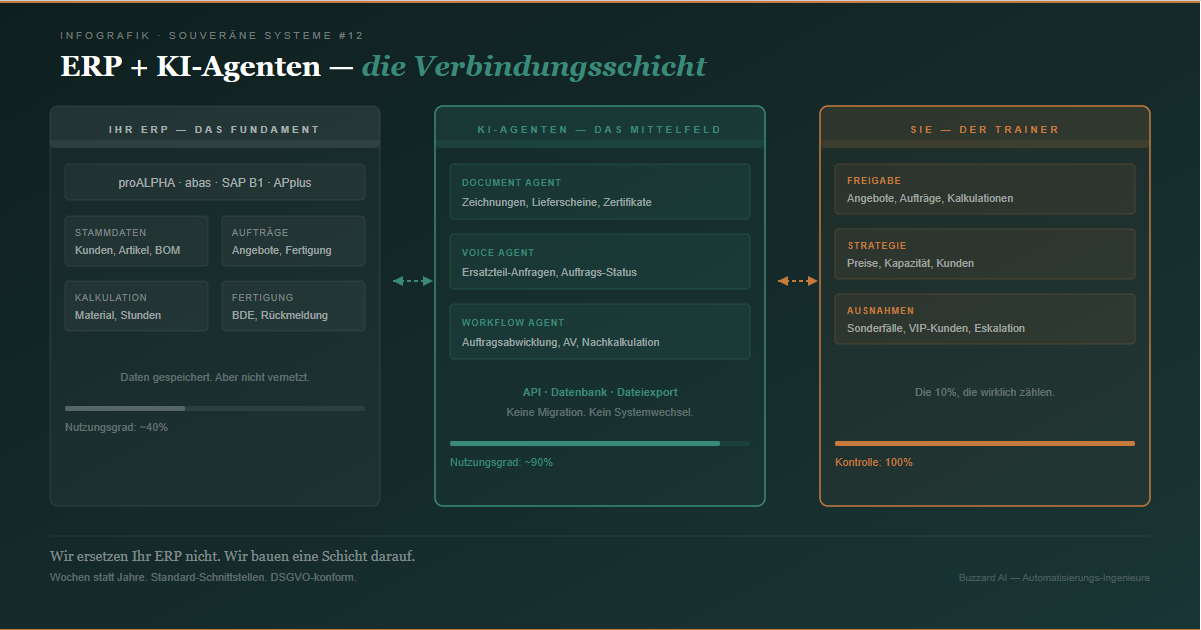Select the Fertigung card mentioning BDE, Rückmeldung
The image size is (1201, 630).
[293, 306]
